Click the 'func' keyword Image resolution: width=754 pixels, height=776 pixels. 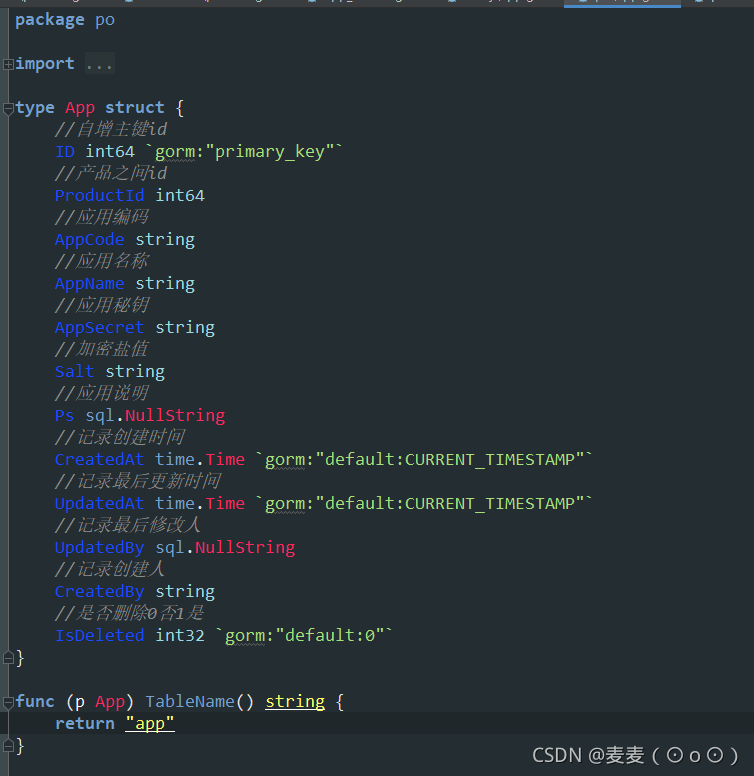[x=35, y=701]
